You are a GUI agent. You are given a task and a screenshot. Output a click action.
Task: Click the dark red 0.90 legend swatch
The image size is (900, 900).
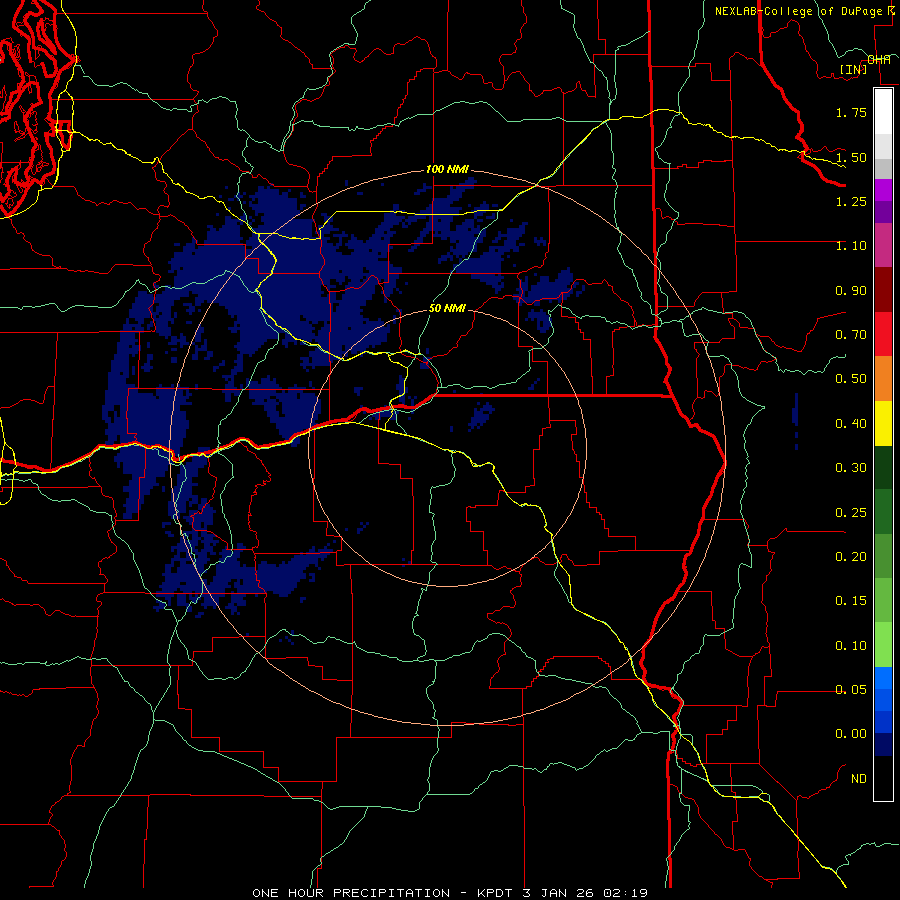[883, 290]
